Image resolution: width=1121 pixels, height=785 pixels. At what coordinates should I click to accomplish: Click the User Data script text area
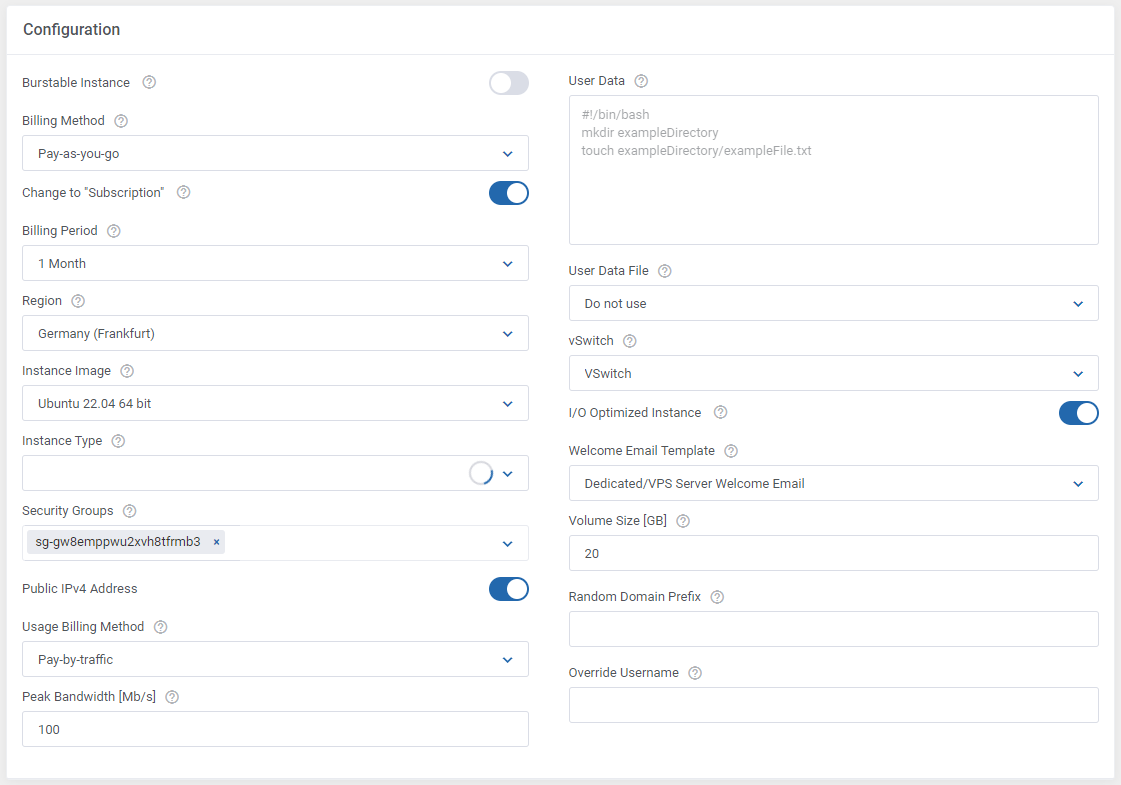(x=834, y=170)
